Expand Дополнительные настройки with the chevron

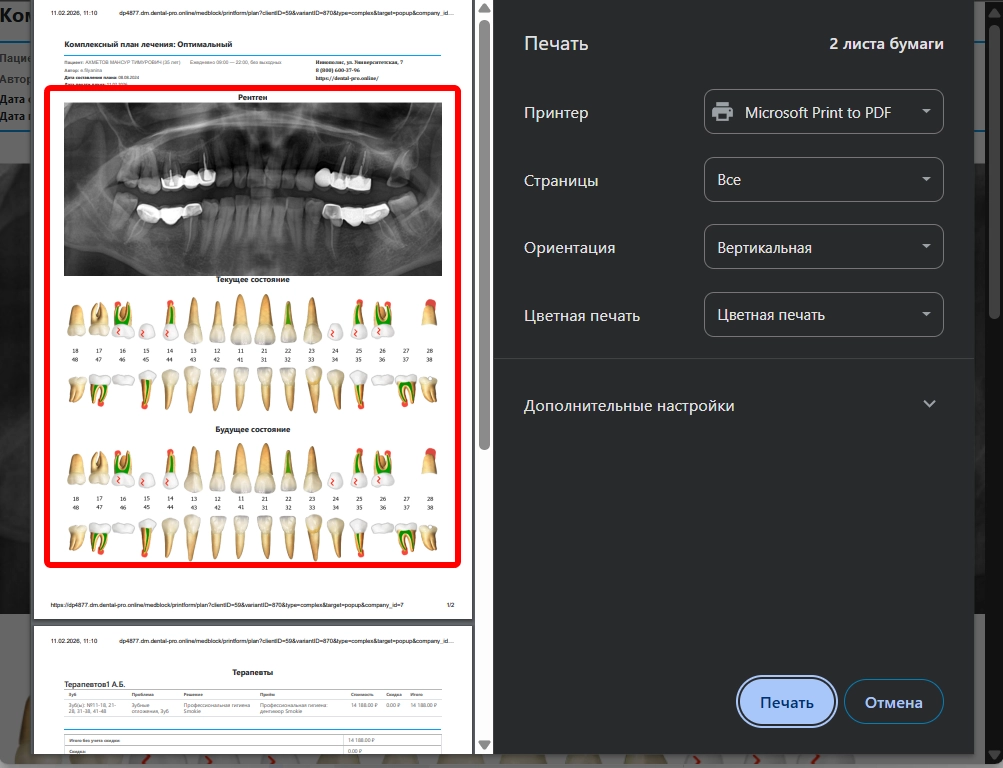click(x=929, y=405)
